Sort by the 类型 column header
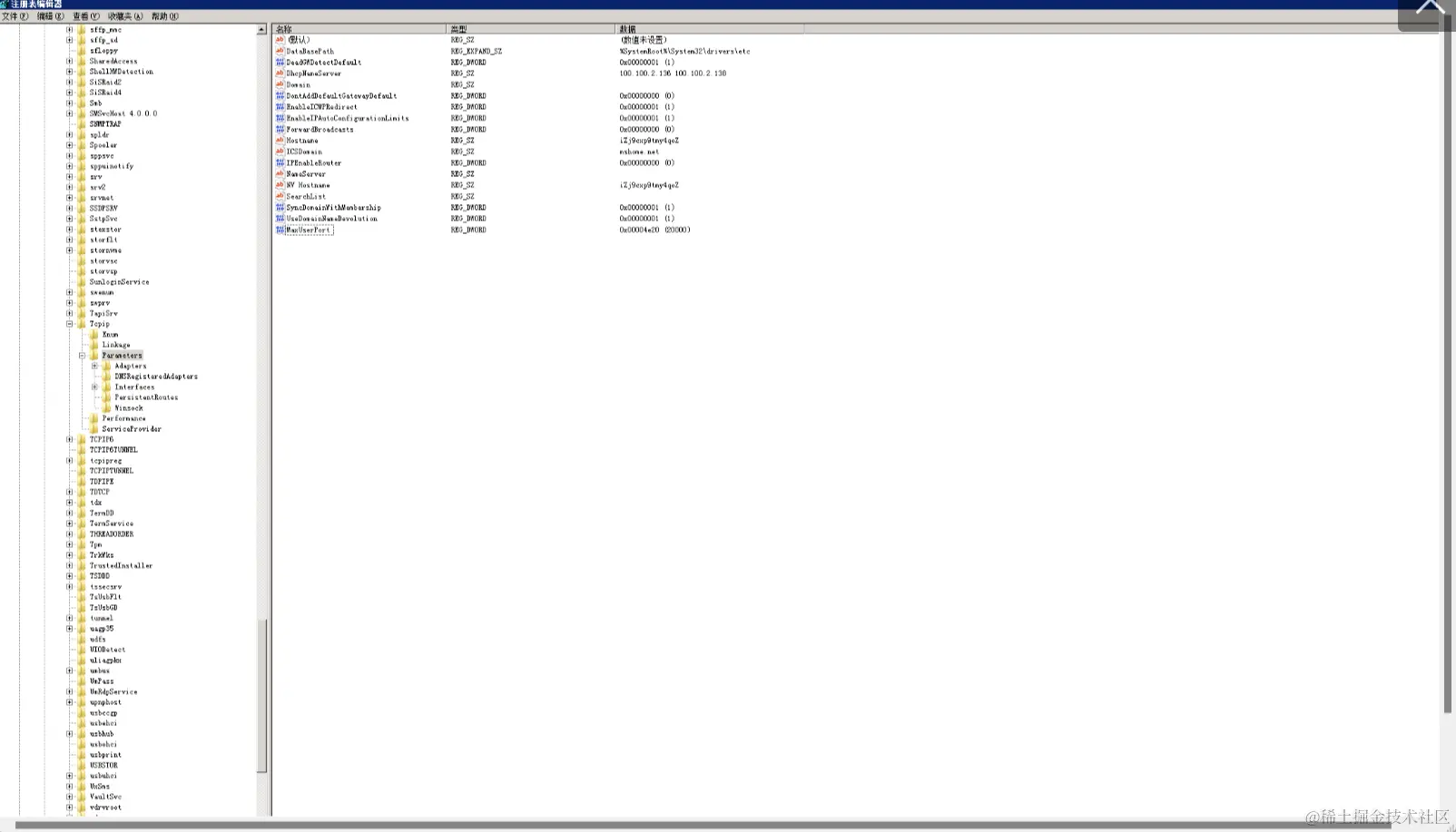Screen dimensions: 1456x832 point(531,29)
